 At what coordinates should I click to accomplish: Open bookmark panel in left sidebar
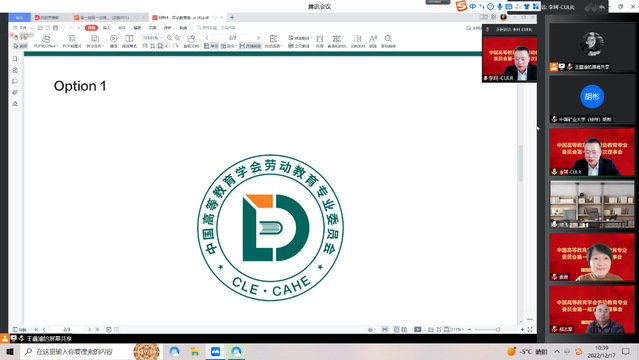click(15, 59)
